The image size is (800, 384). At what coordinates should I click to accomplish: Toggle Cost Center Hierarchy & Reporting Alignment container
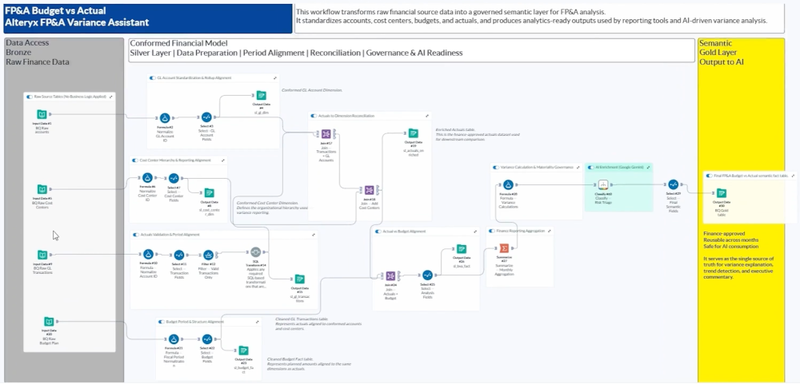[135, 160]
